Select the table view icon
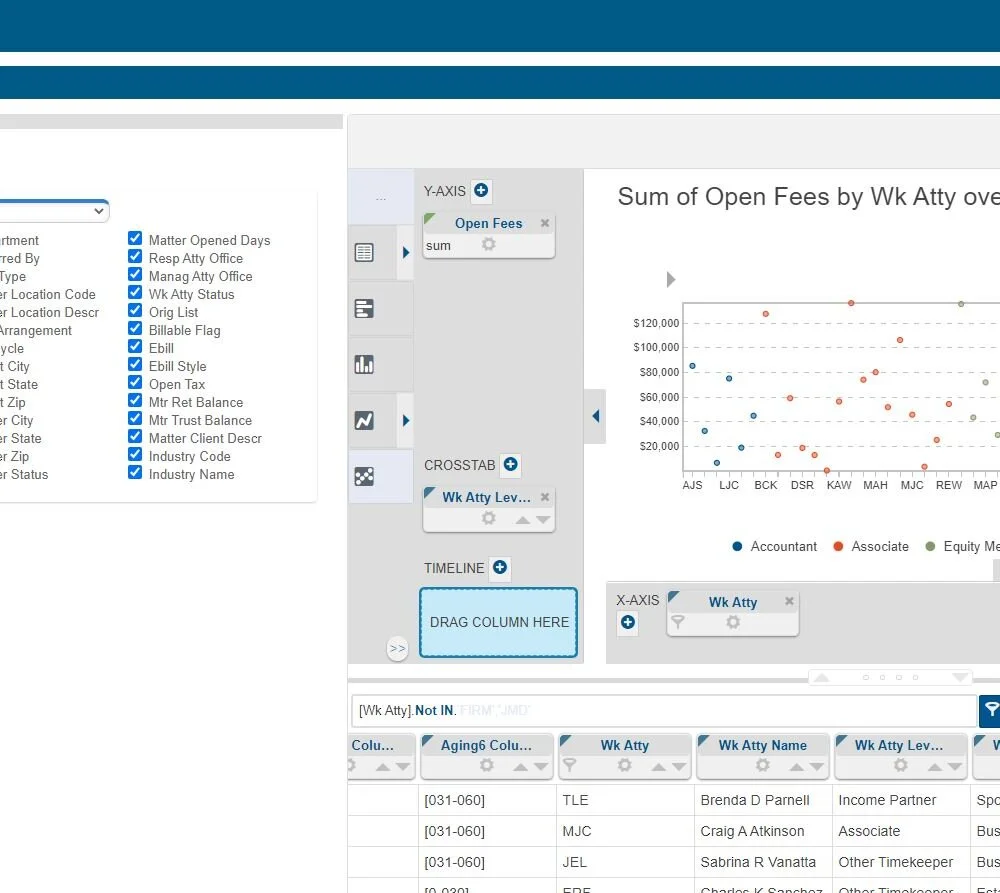 364,253
